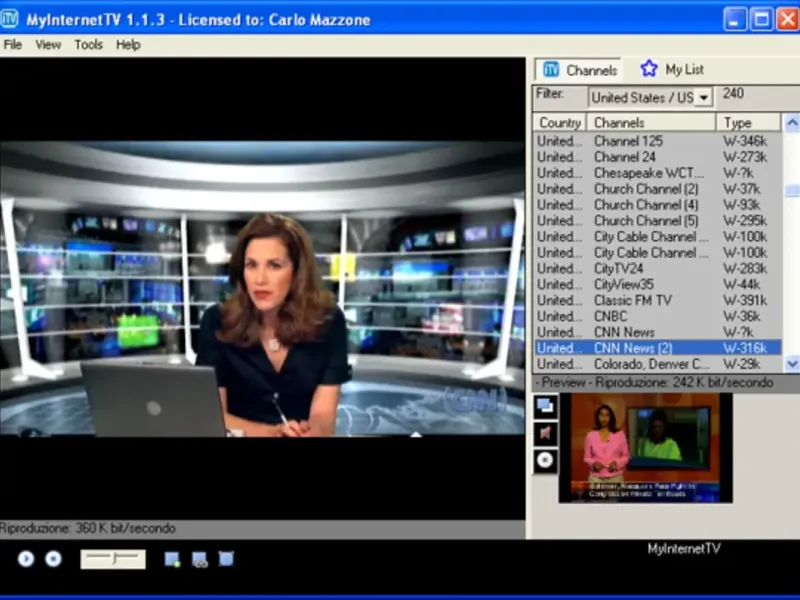Select the CNN News W-?k row

658,332
